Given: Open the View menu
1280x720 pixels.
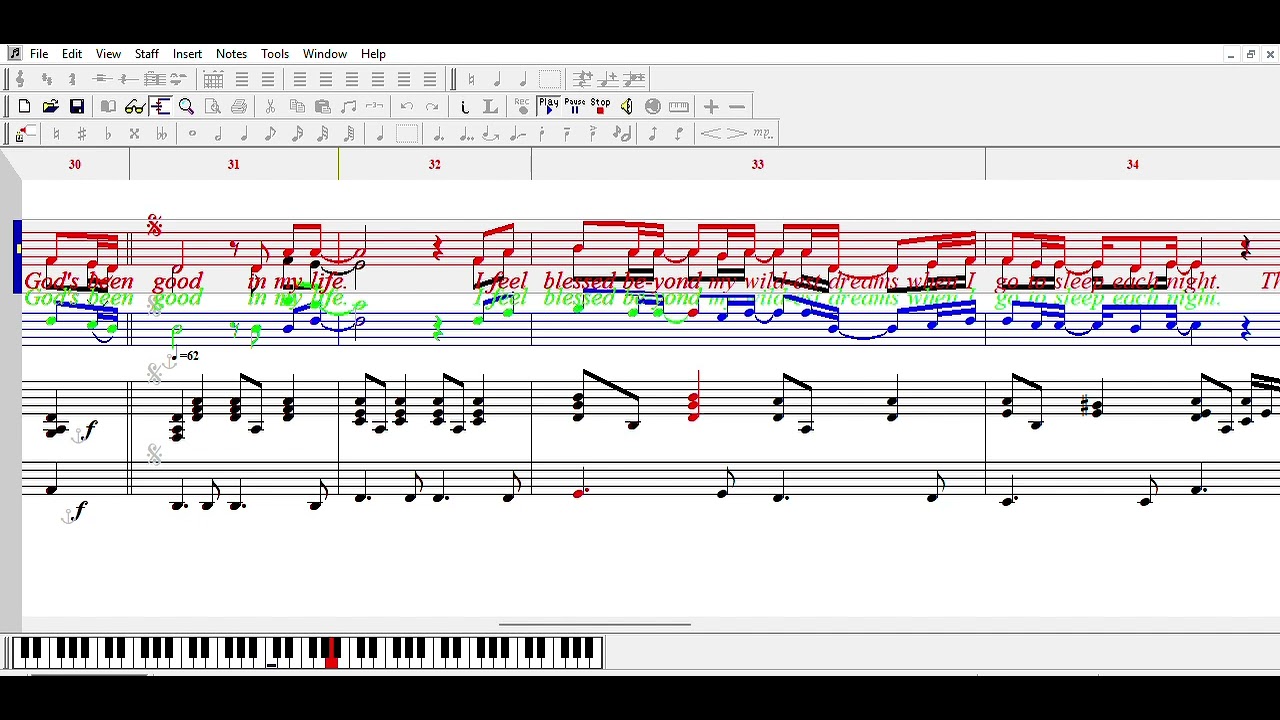Looking at the screenshot, I should pyautogui.click(x=108, y=54).
